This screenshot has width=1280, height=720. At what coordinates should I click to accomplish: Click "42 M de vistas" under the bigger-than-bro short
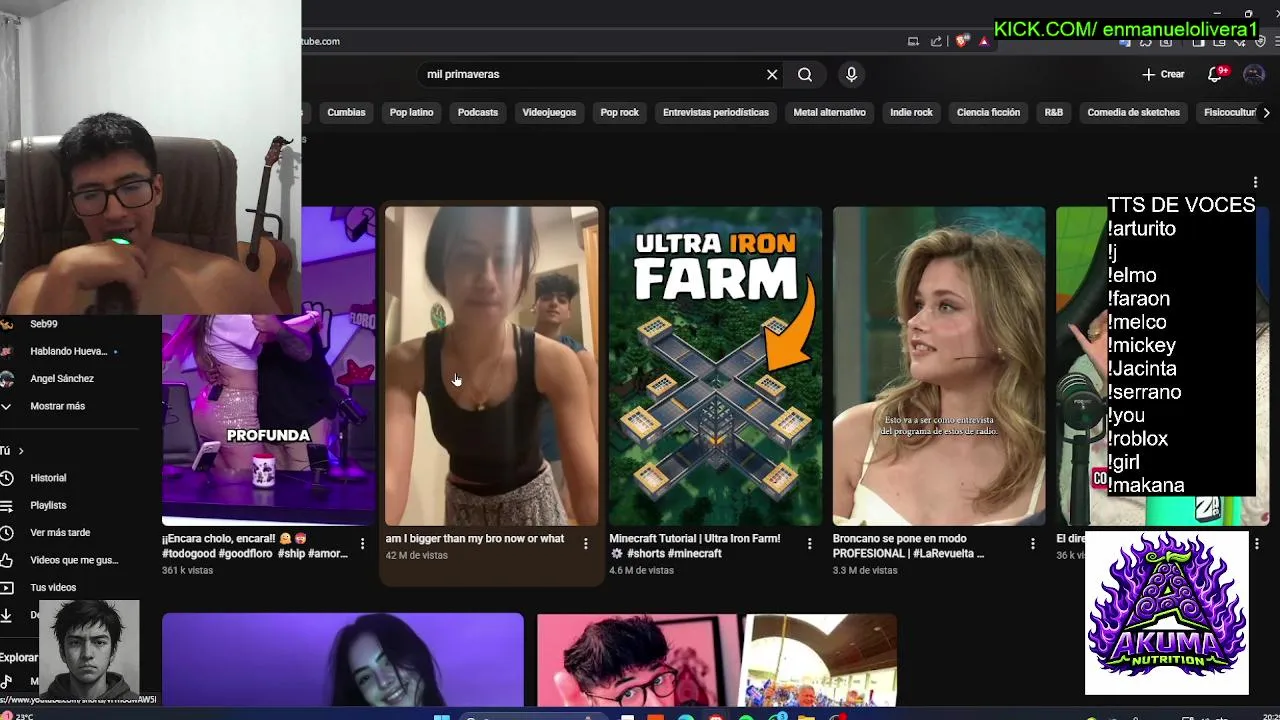(417, 555)
